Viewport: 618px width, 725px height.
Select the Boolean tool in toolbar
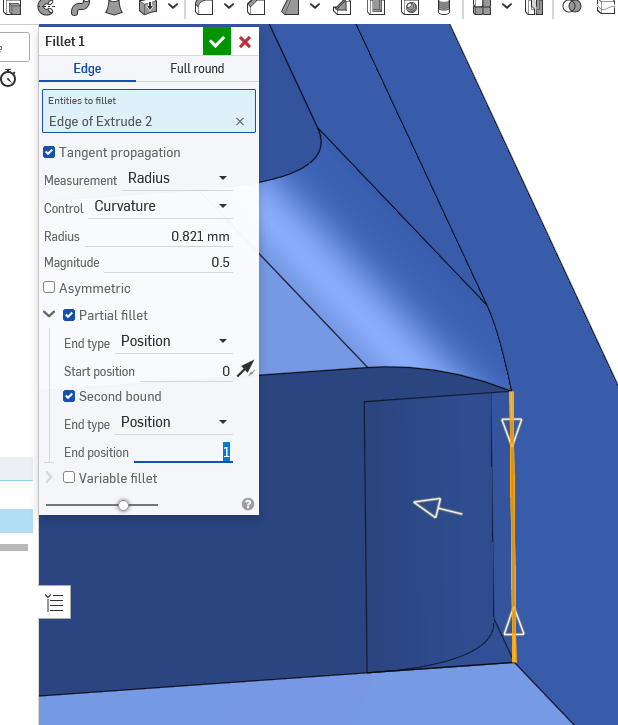(572, 7)
